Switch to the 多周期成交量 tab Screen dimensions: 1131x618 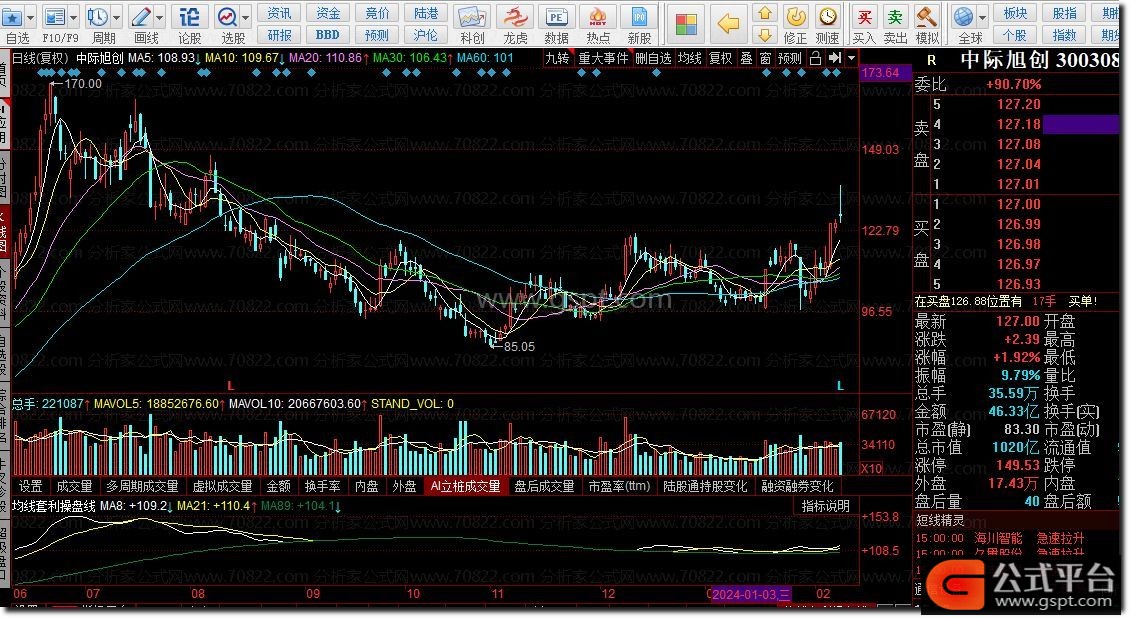click(142, 487)
